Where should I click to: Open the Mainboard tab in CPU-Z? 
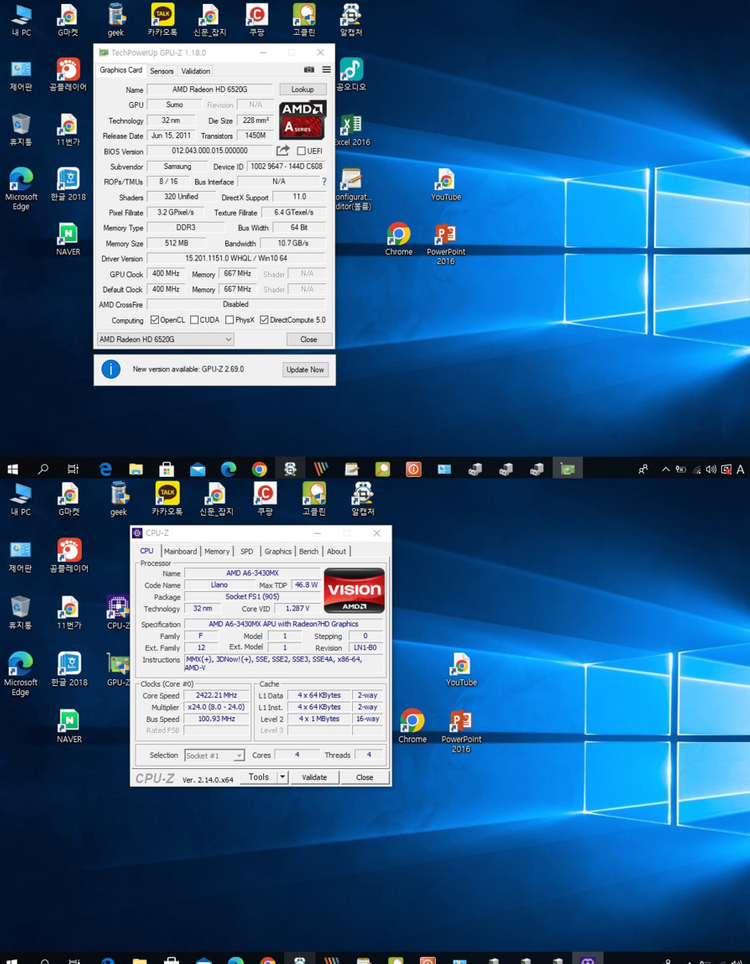pyautogui.click(x=180, y=551)
